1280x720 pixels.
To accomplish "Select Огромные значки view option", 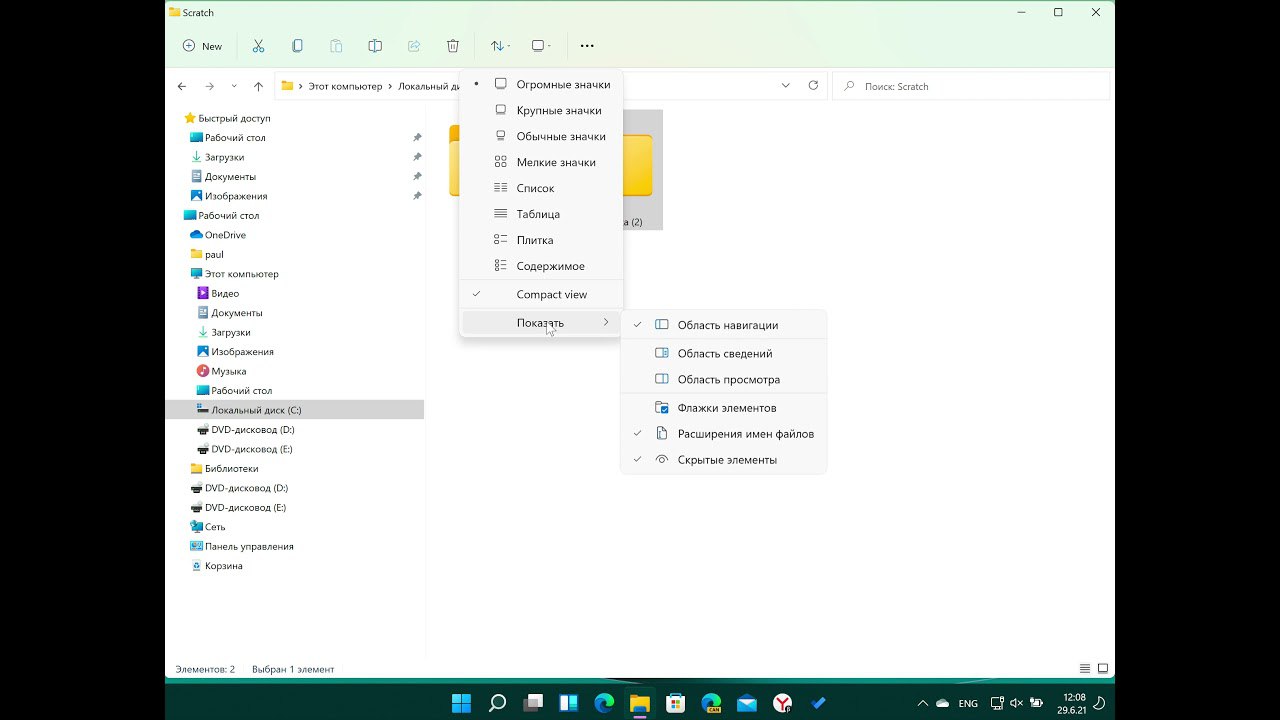I will [541, 84].
